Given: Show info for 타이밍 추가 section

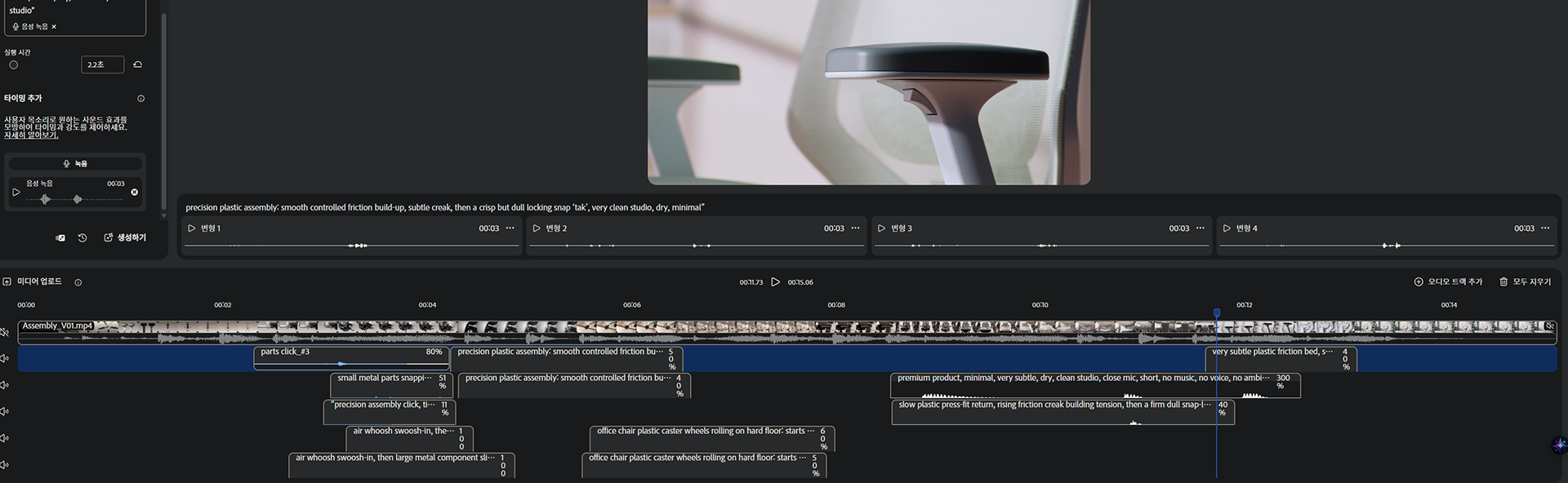Looking at the screenshot, I should [140, 99].
